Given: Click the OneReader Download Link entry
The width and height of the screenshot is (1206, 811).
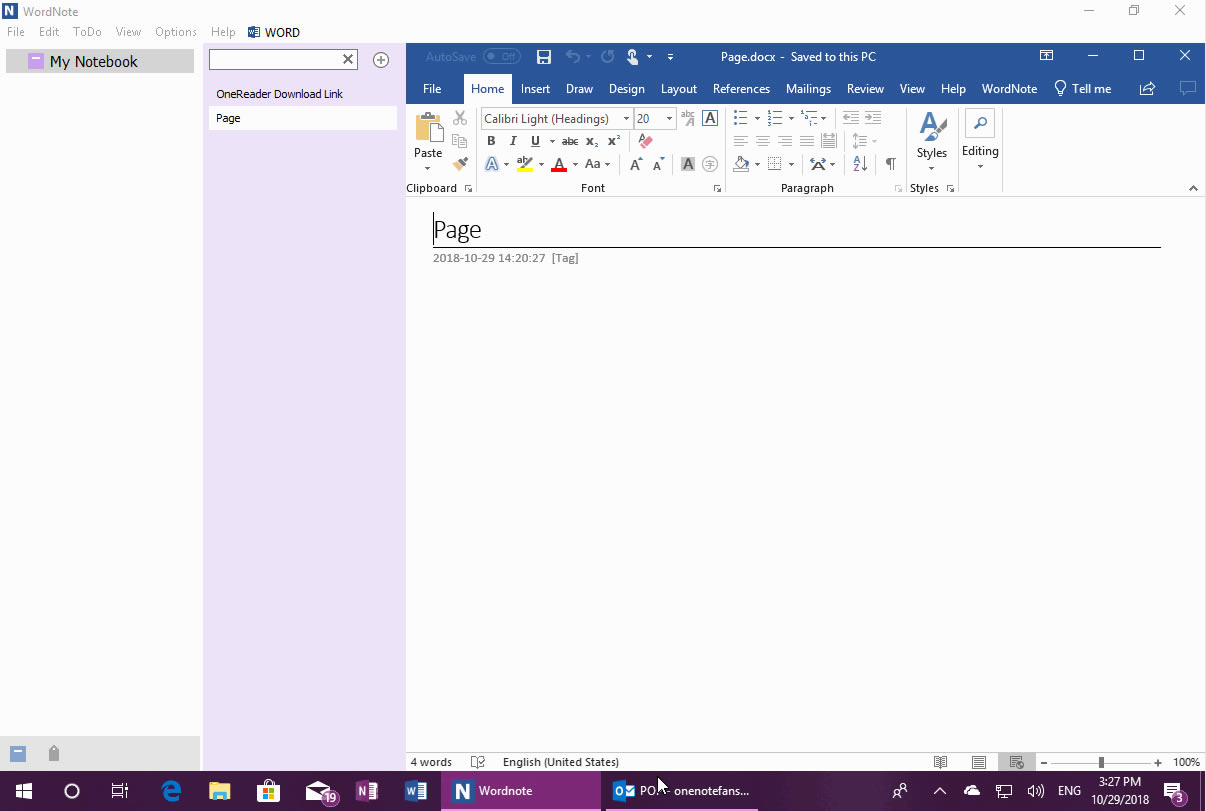Looking at the screenshot, I should tap(280, 93).
